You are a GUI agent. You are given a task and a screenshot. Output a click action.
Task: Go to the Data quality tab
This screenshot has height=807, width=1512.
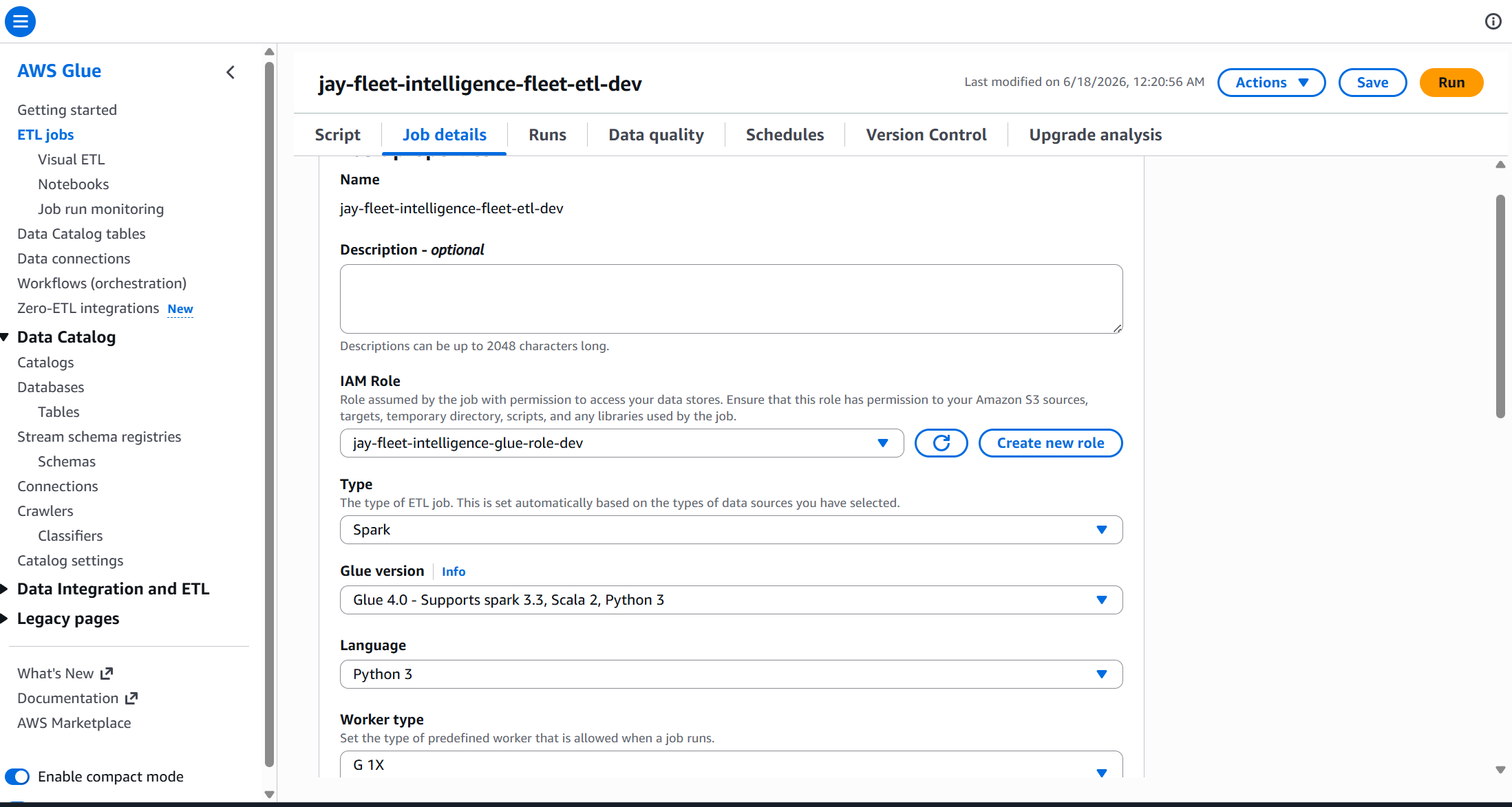click(656, 135)
